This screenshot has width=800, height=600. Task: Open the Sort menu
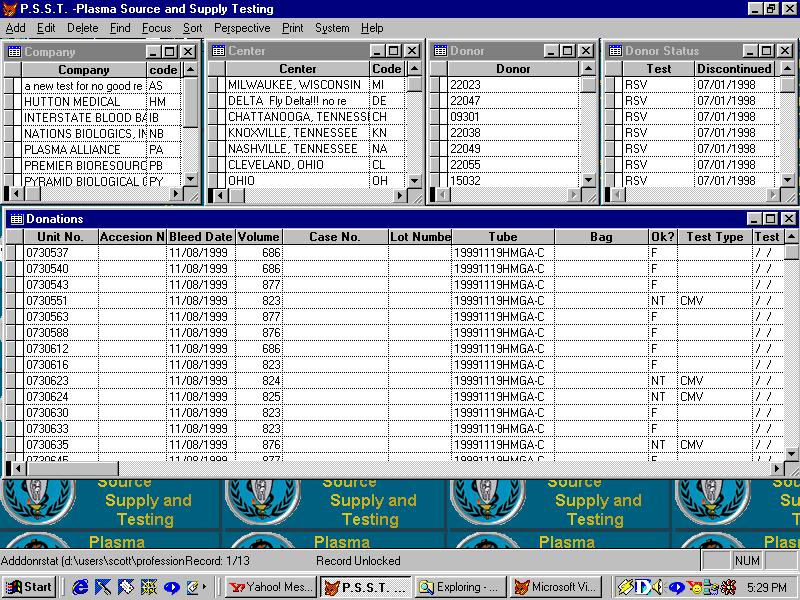[x=192, y=28]
